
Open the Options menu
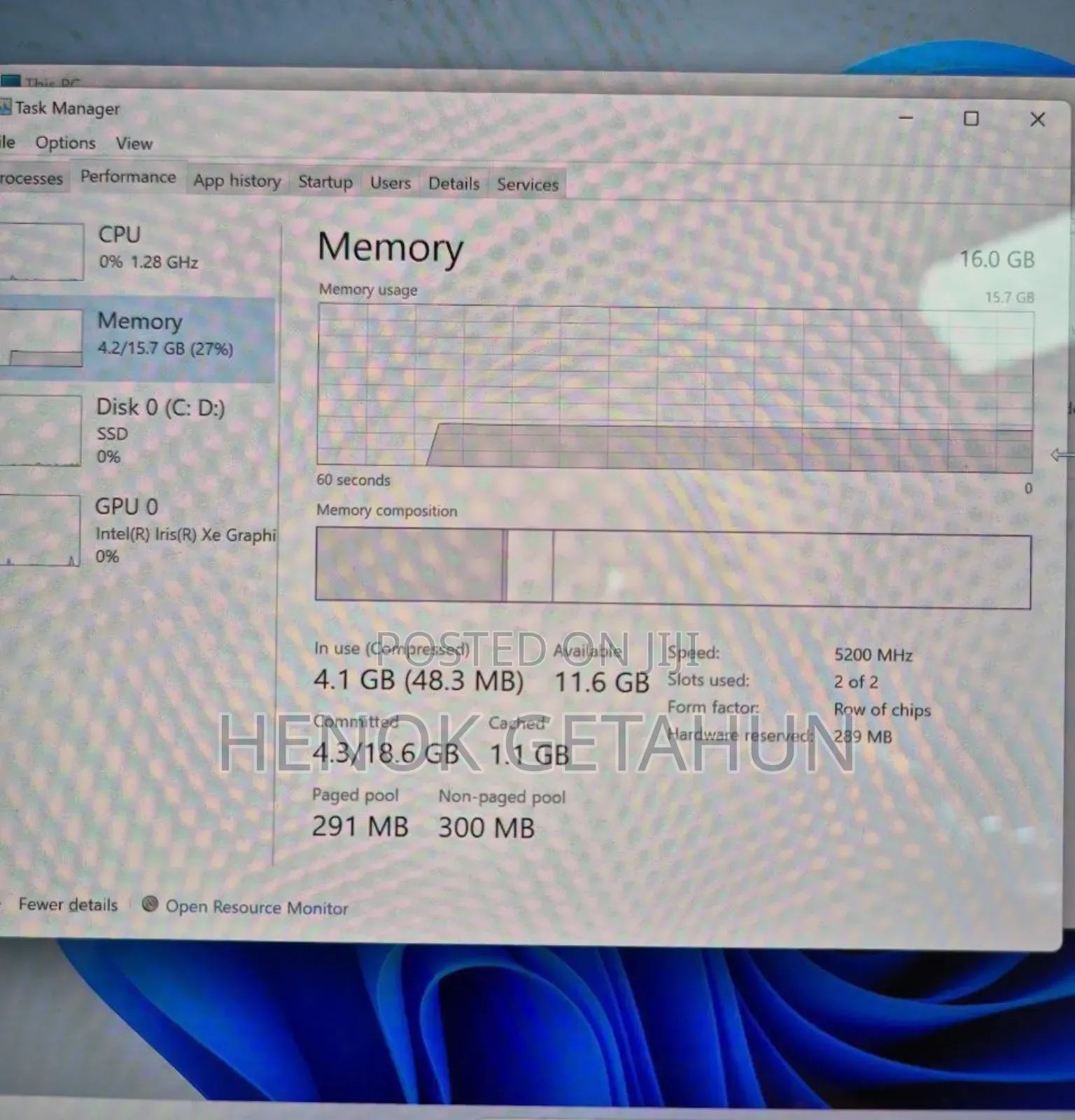[65, 143]
